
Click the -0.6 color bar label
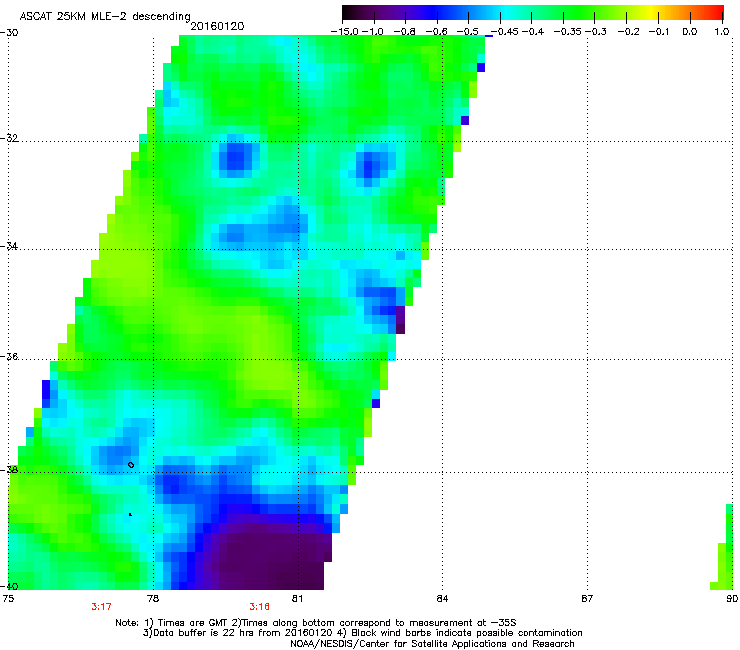point(436,32)
